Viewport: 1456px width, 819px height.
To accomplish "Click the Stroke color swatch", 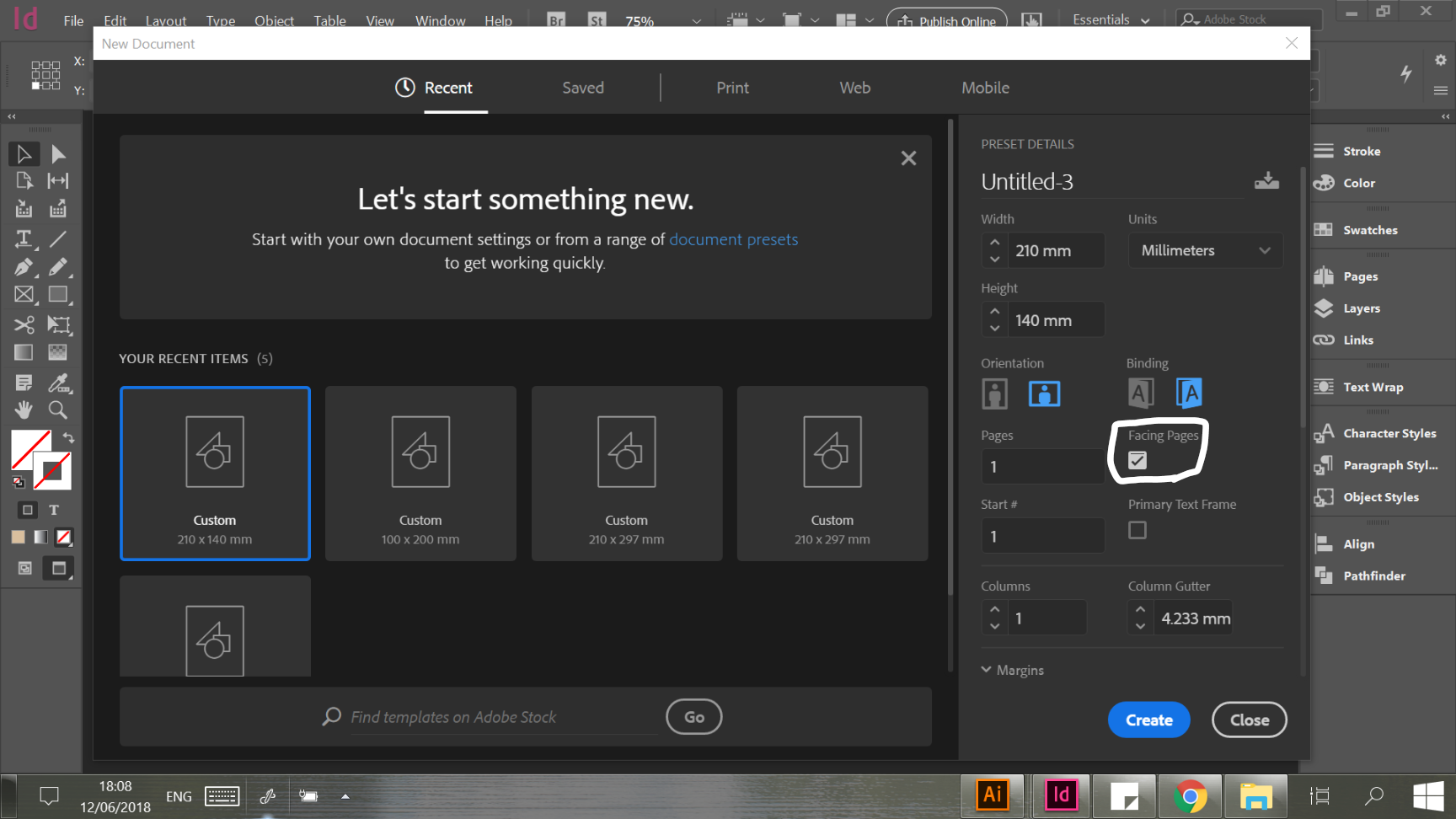I will coord(52,471).
